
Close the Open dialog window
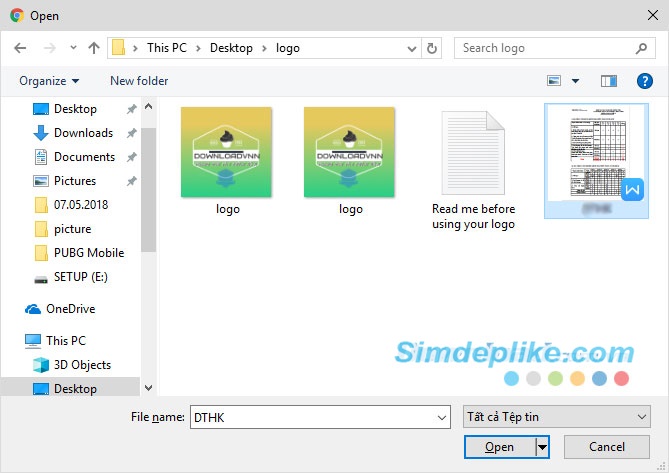[x=652, y=15]
